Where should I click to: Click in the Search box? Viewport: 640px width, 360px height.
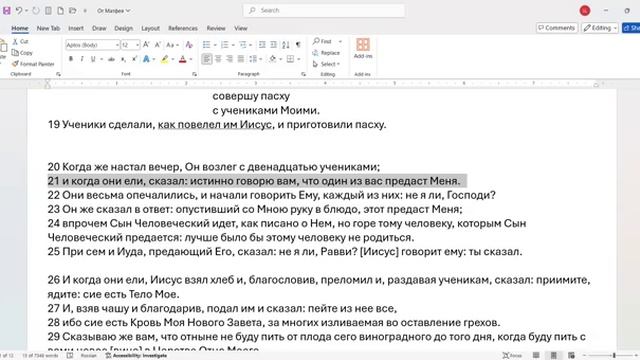coord(324,10)
